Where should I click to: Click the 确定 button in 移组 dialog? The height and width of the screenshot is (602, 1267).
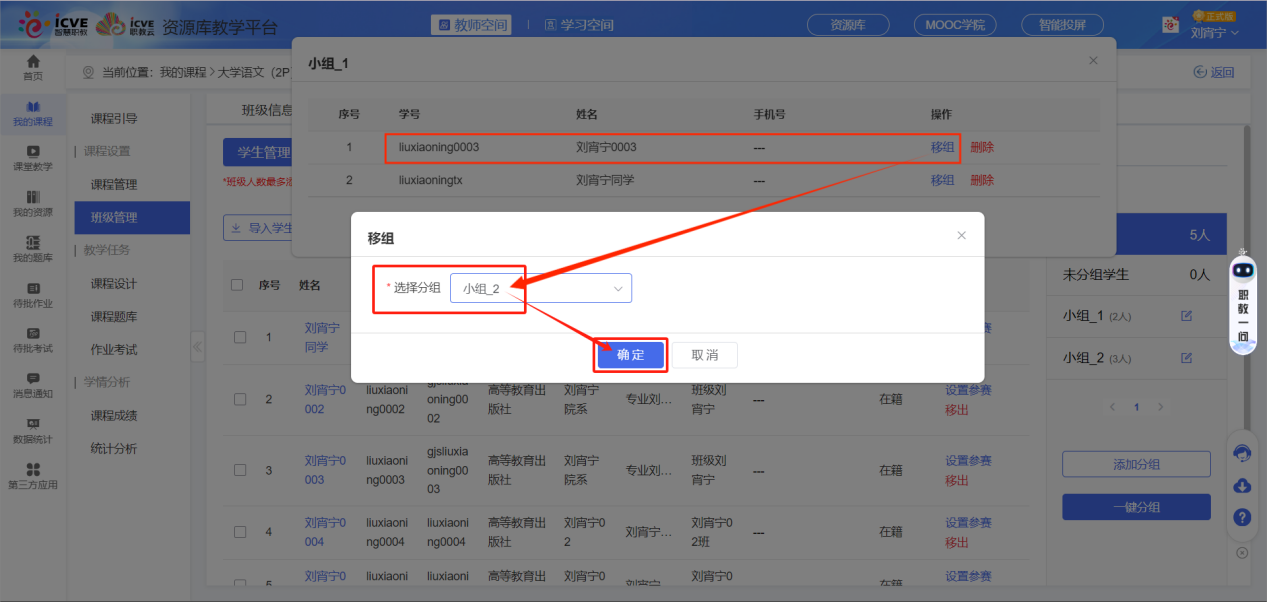[x=631, y=355]
